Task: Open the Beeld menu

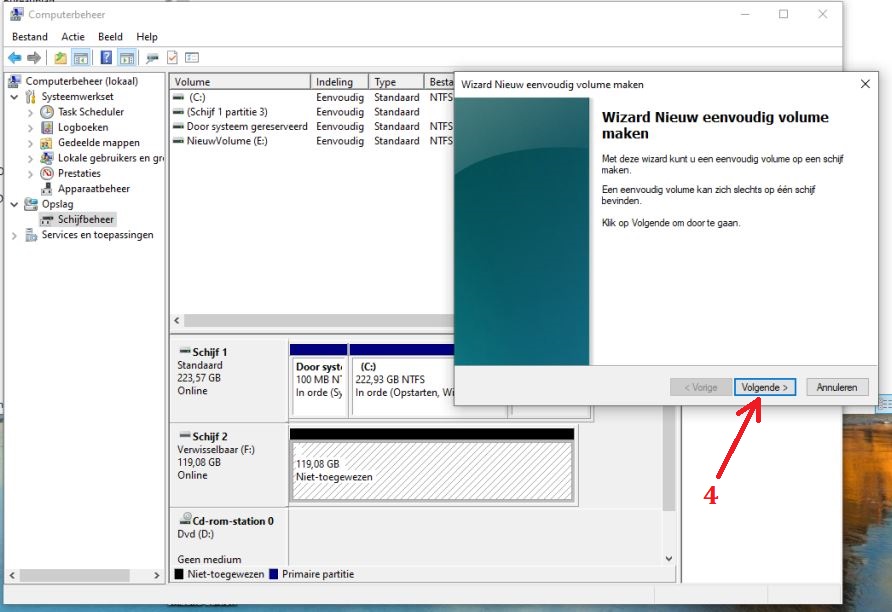Action: tap(110, 37)
